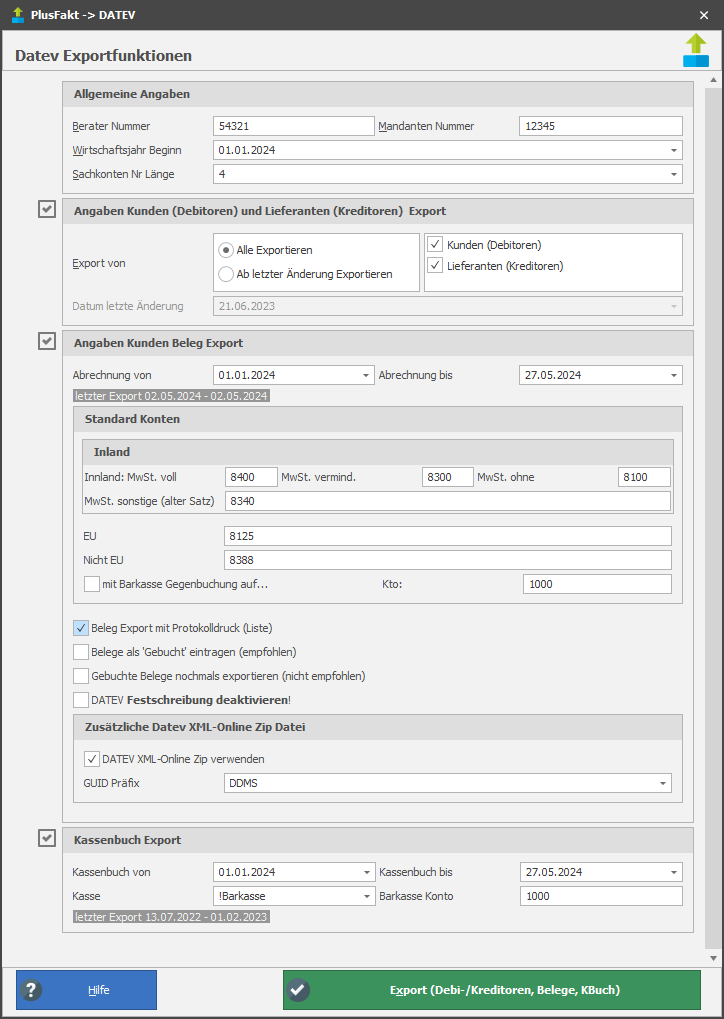This screenshot has width=724, height=1019.
Task: Open the Kasse !Barkasse dropdown
Action: tap(365, 896)
